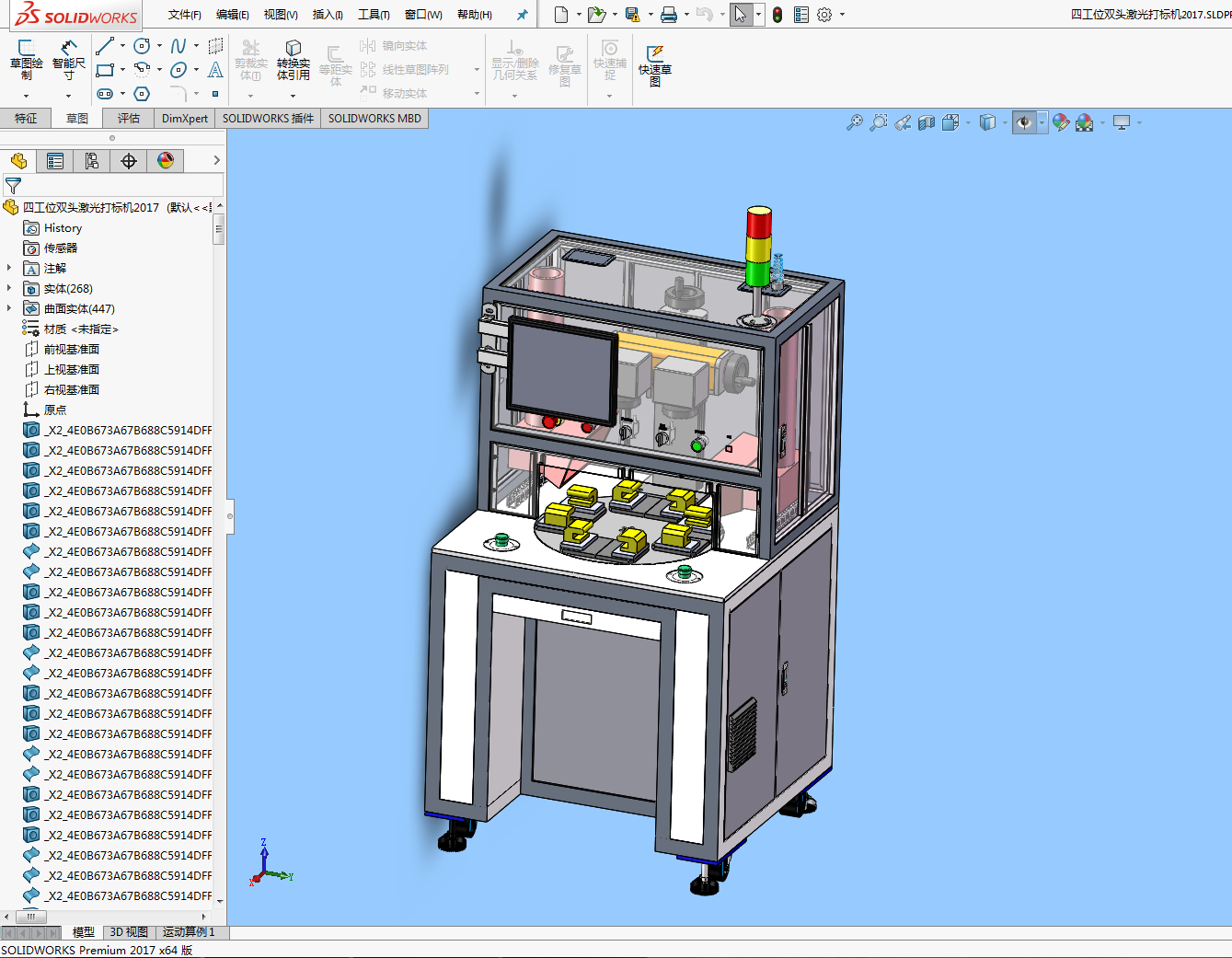Toggle the Hide/Show Items eye button
Screen dimensions: 1232x958
1023,122
